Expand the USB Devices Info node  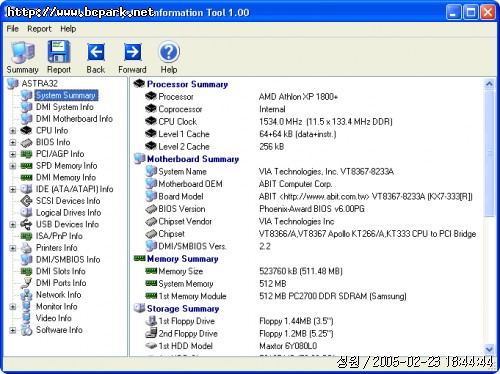(x=13, y=224)
